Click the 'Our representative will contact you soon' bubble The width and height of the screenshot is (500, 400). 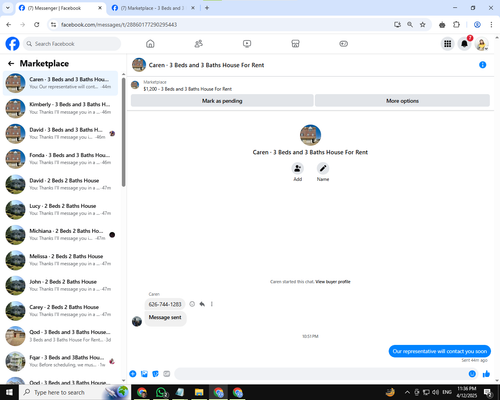pyautogui.click(x=440, y=351)
